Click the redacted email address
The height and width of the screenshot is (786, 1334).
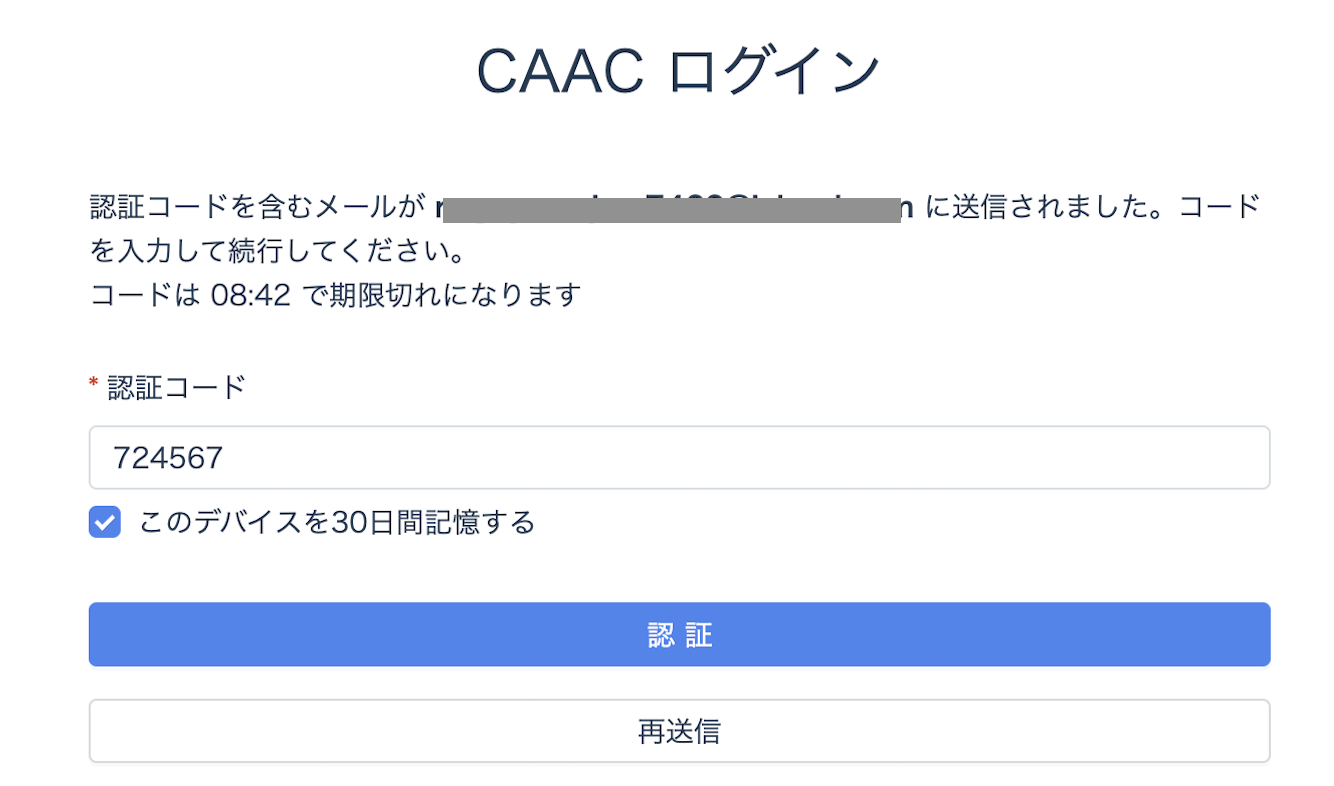668,209
